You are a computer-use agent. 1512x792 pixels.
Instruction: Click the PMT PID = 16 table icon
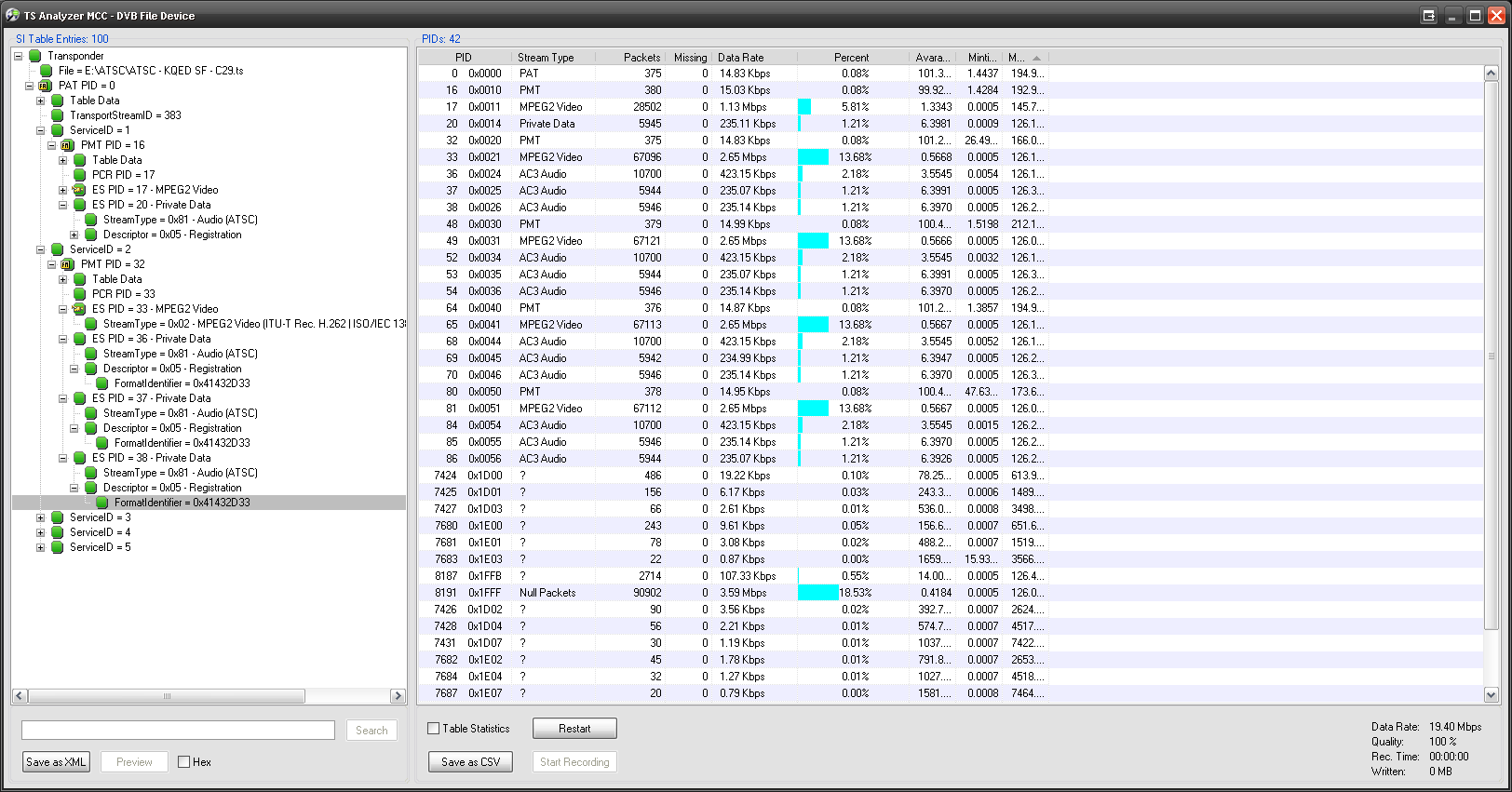[x=67, y=145]
